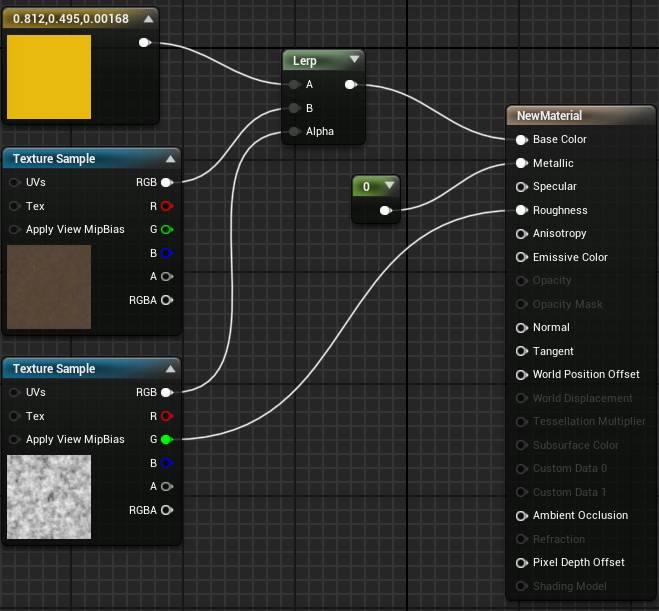
Task: Click the Specular input pin
Action: click(x=522, y=187)
